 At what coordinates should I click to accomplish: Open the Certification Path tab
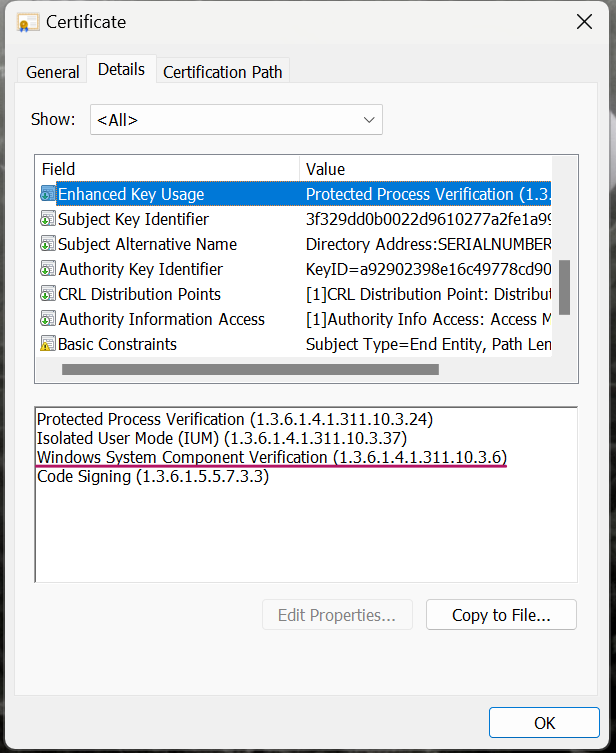click(x=223, y=72)
